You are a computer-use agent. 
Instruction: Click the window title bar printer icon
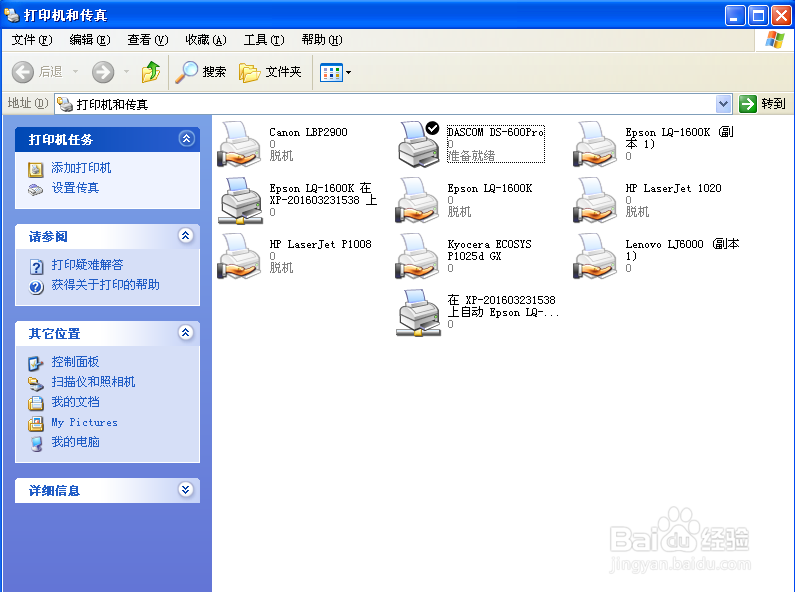coord(12,15)
